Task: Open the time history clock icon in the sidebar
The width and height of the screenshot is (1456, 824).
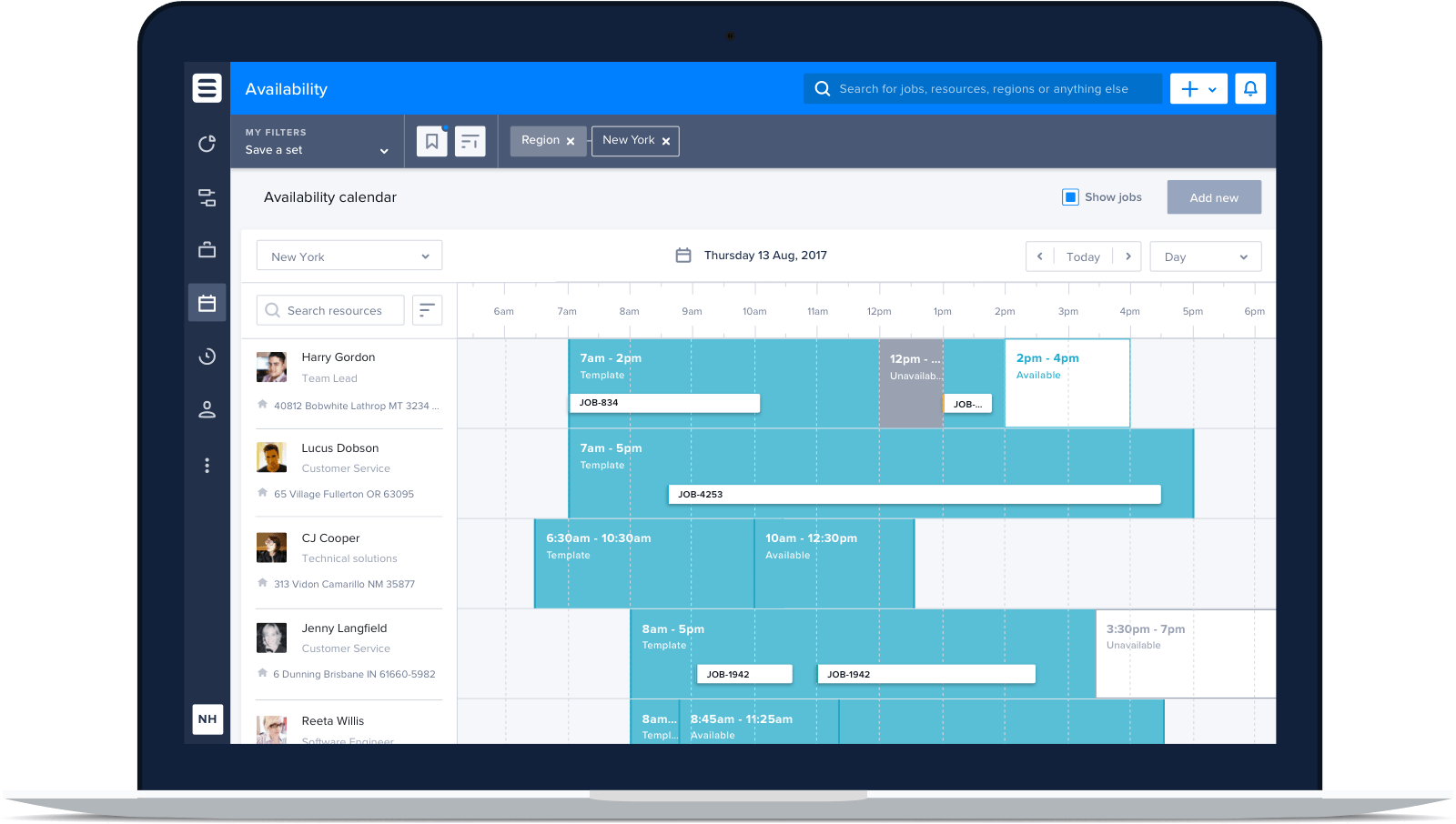Action: tap(207, 357)
